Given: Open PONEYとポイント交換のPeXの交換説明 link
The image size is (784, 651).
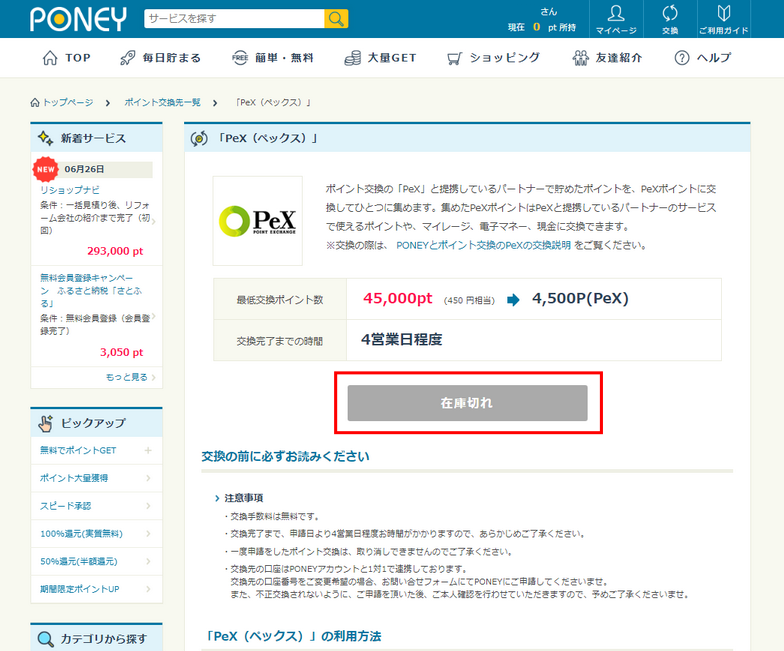Looking at the screenshot, I should 484,246.
